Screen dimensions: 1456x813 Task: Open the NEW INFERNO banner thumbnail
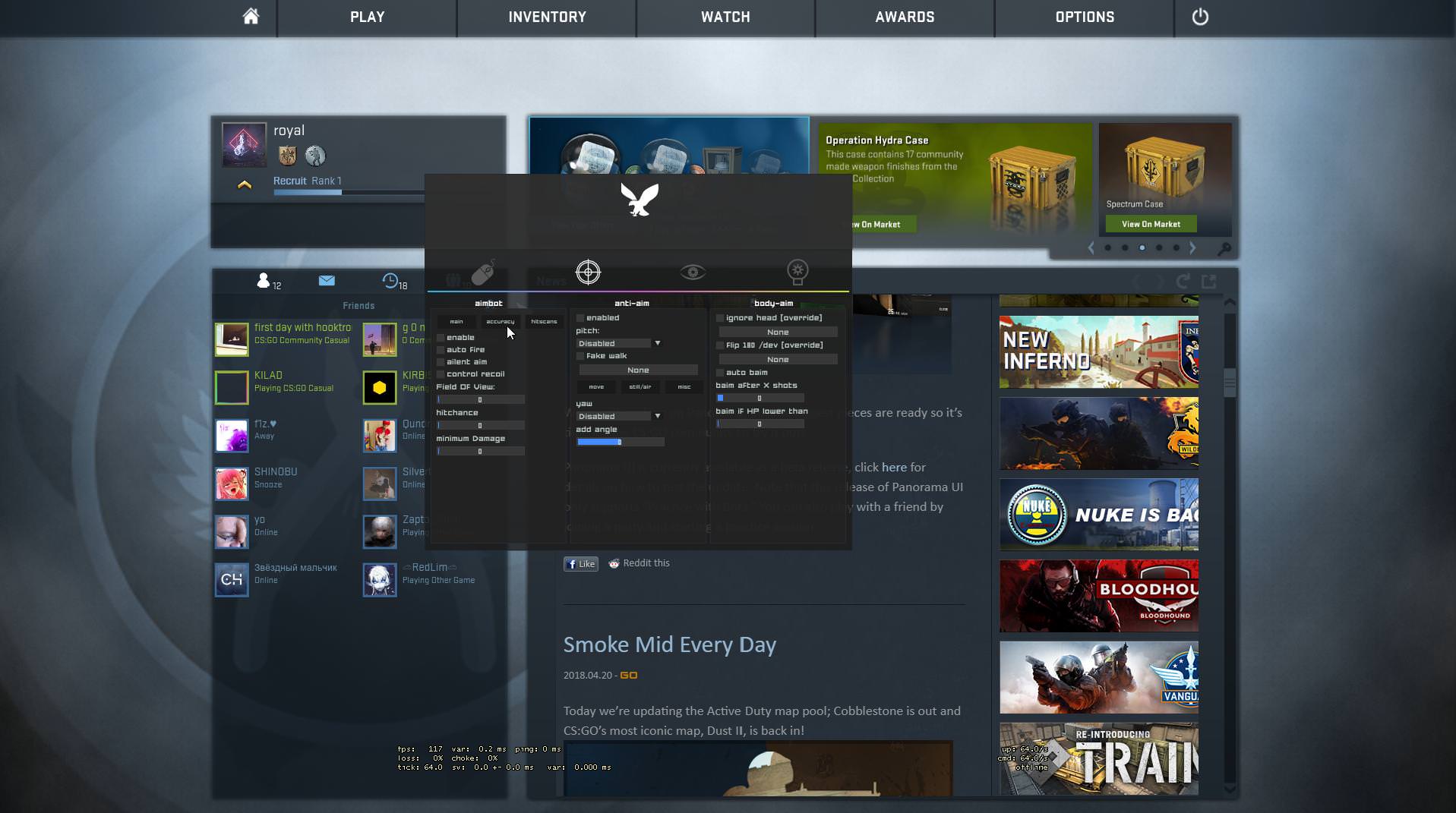coord(1098,352)
